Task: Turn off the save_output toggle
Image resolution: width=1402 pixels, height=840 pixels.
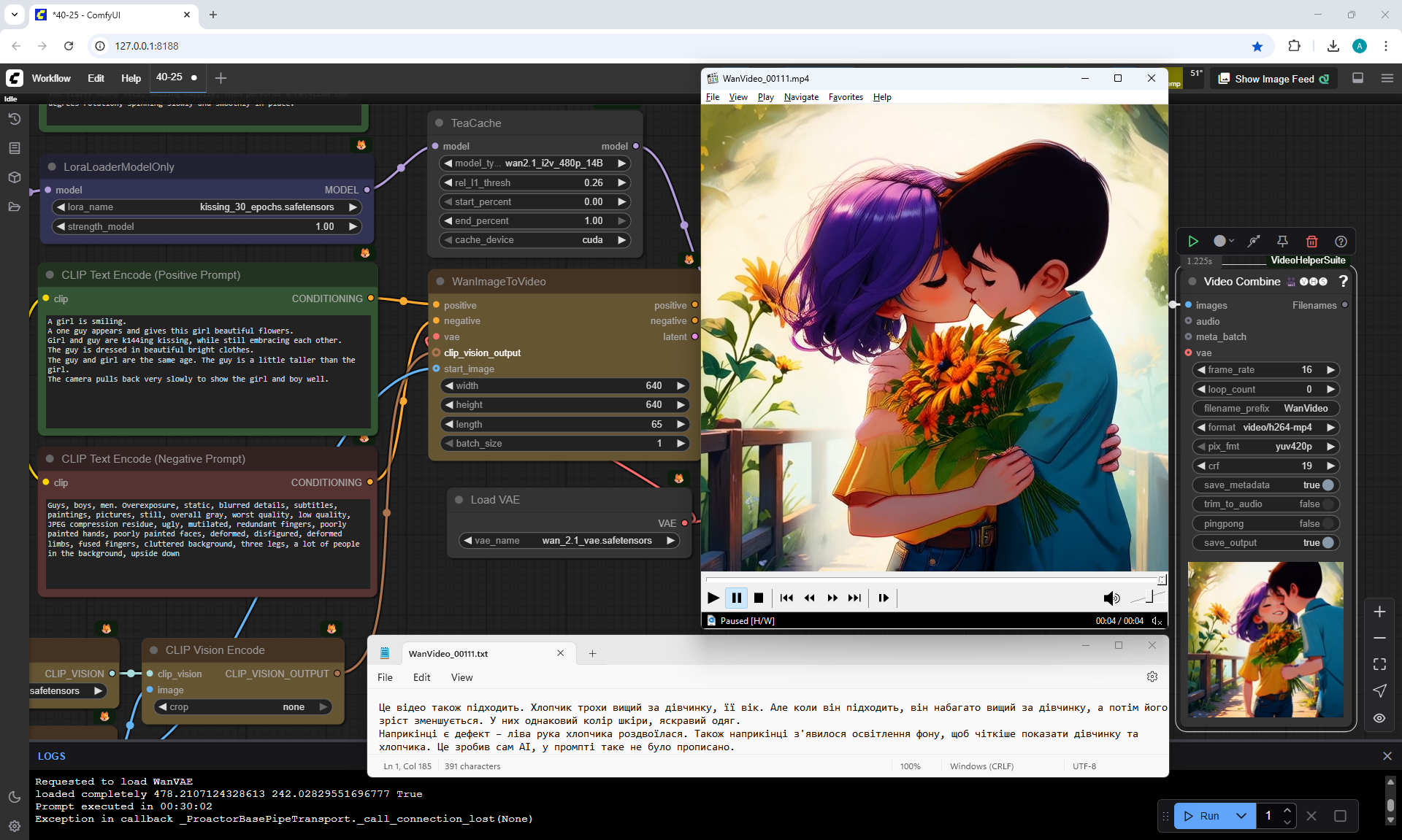Action: (x=1328, y=543)
